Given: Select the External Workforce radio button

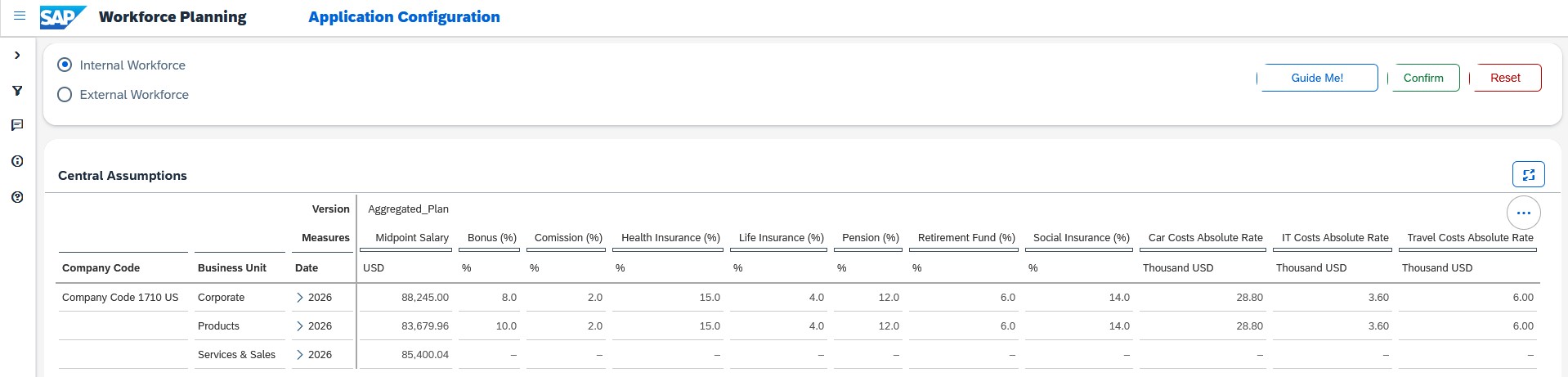Looking at the screenshot, I should 65,95.
